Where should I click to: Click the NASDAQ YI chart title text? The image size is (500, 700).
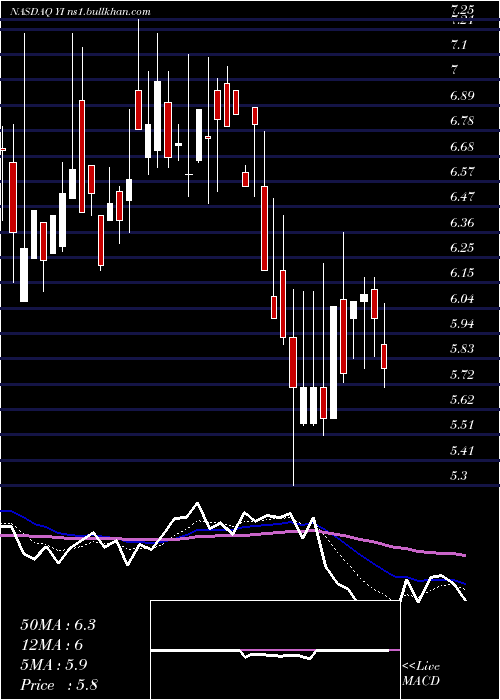click(x=81, y=12)
